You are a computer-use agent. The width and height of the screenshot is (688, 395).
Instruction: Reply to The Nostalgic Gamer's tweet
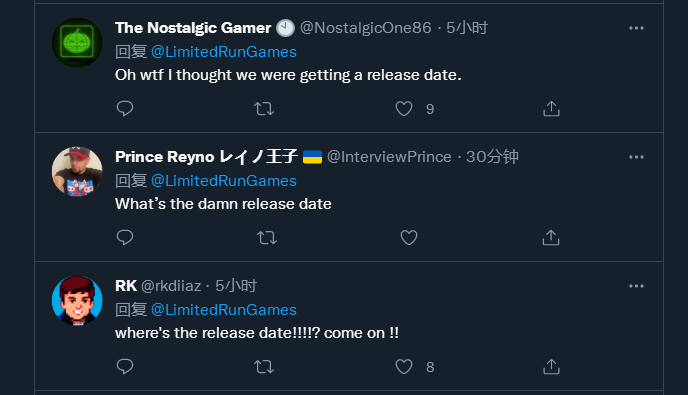[x=125, y=108]
